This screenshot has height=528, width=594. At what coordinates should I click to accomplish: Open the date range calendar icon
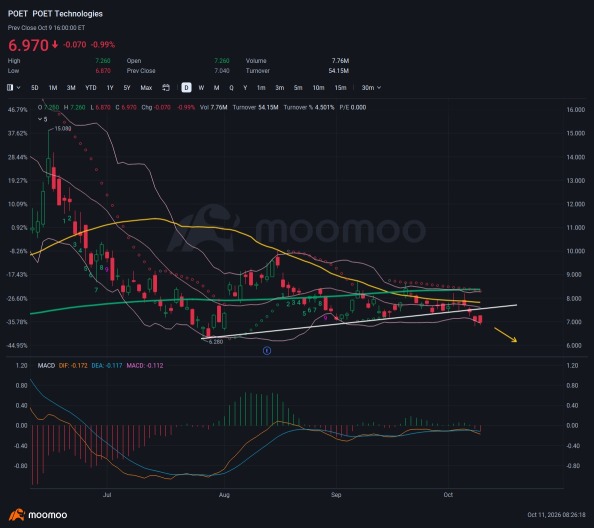click(x=166, y=87)
